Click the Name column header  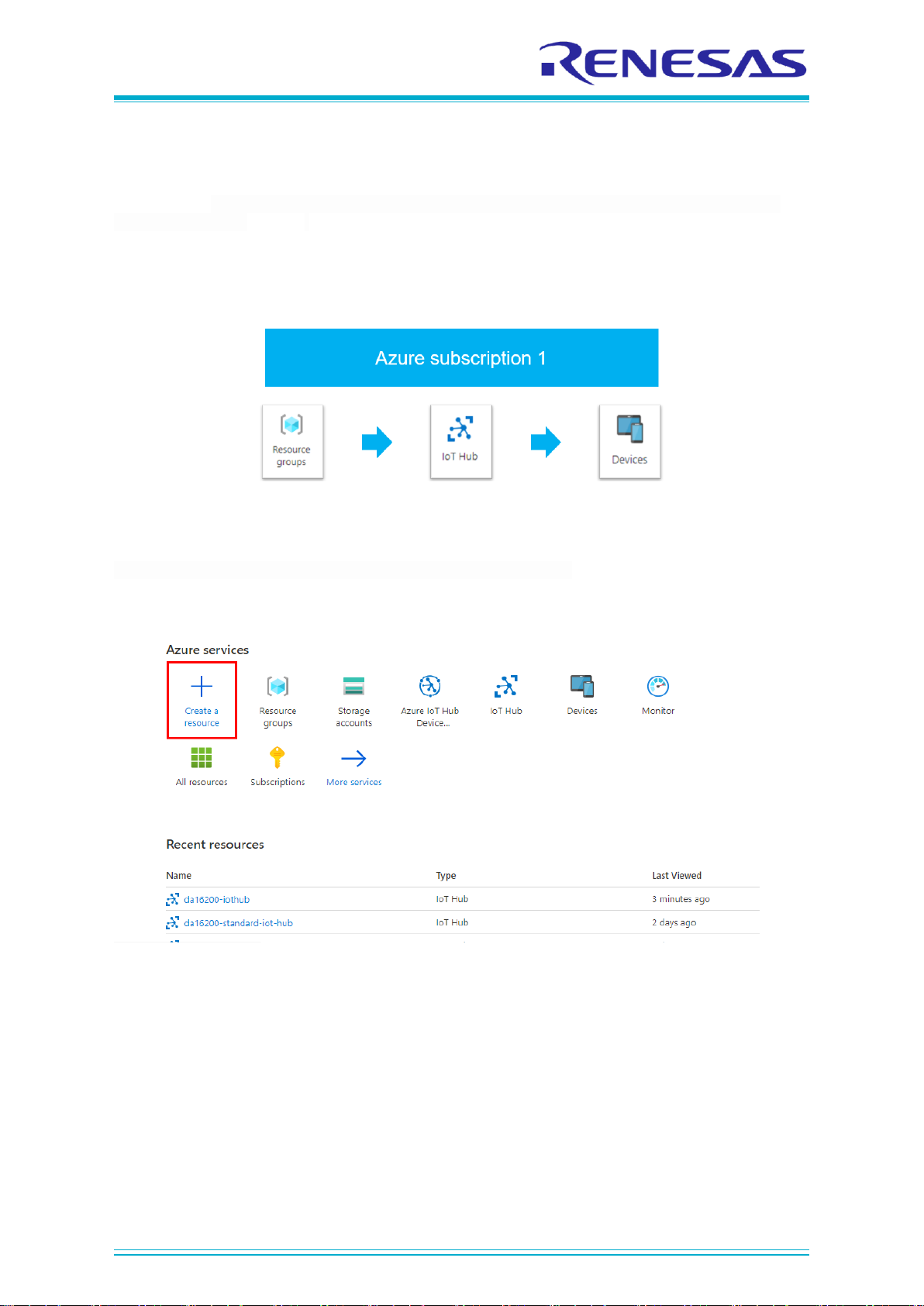tap(178, 876)
